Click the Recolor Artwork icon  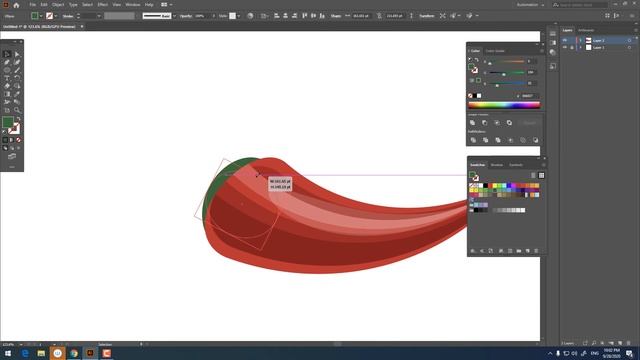coord(250,16)
